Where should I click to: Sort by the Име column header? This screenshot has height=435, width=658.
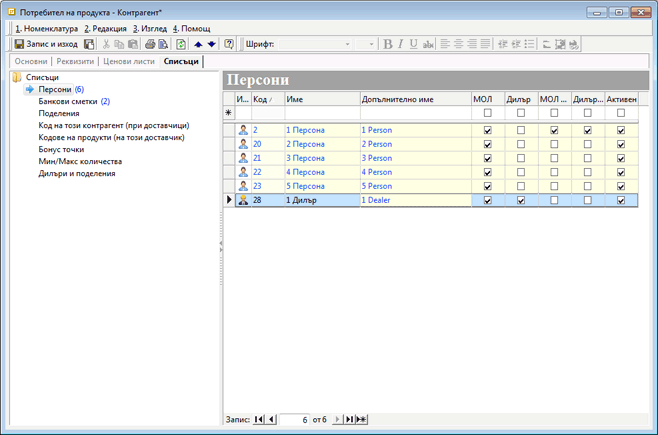[x=322, y=99]
